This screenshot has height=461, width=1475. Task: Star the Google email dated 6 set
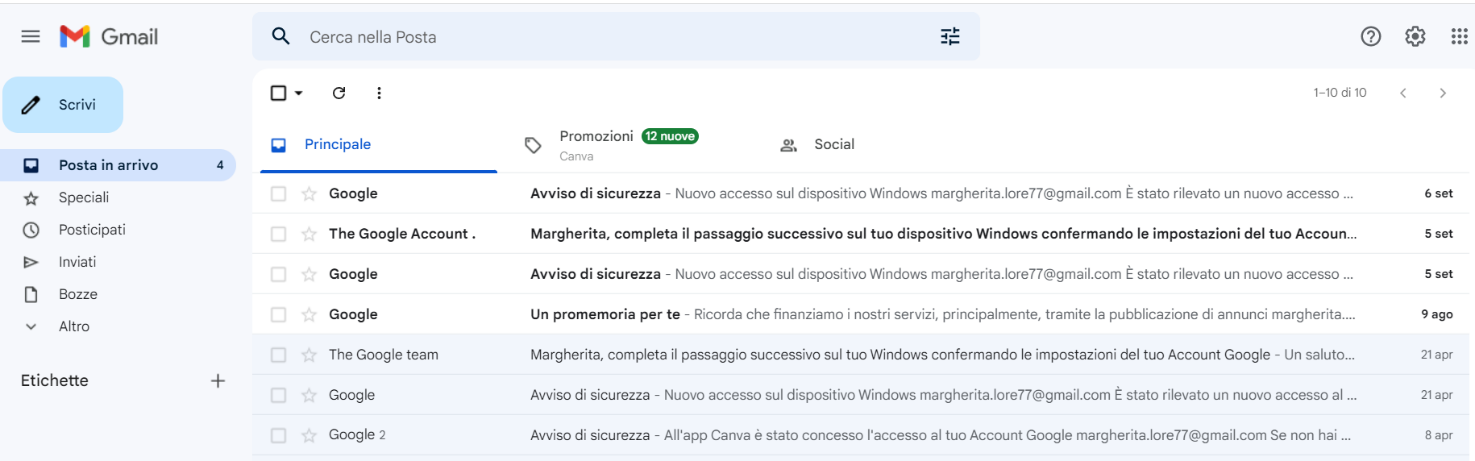click(309, 194)
